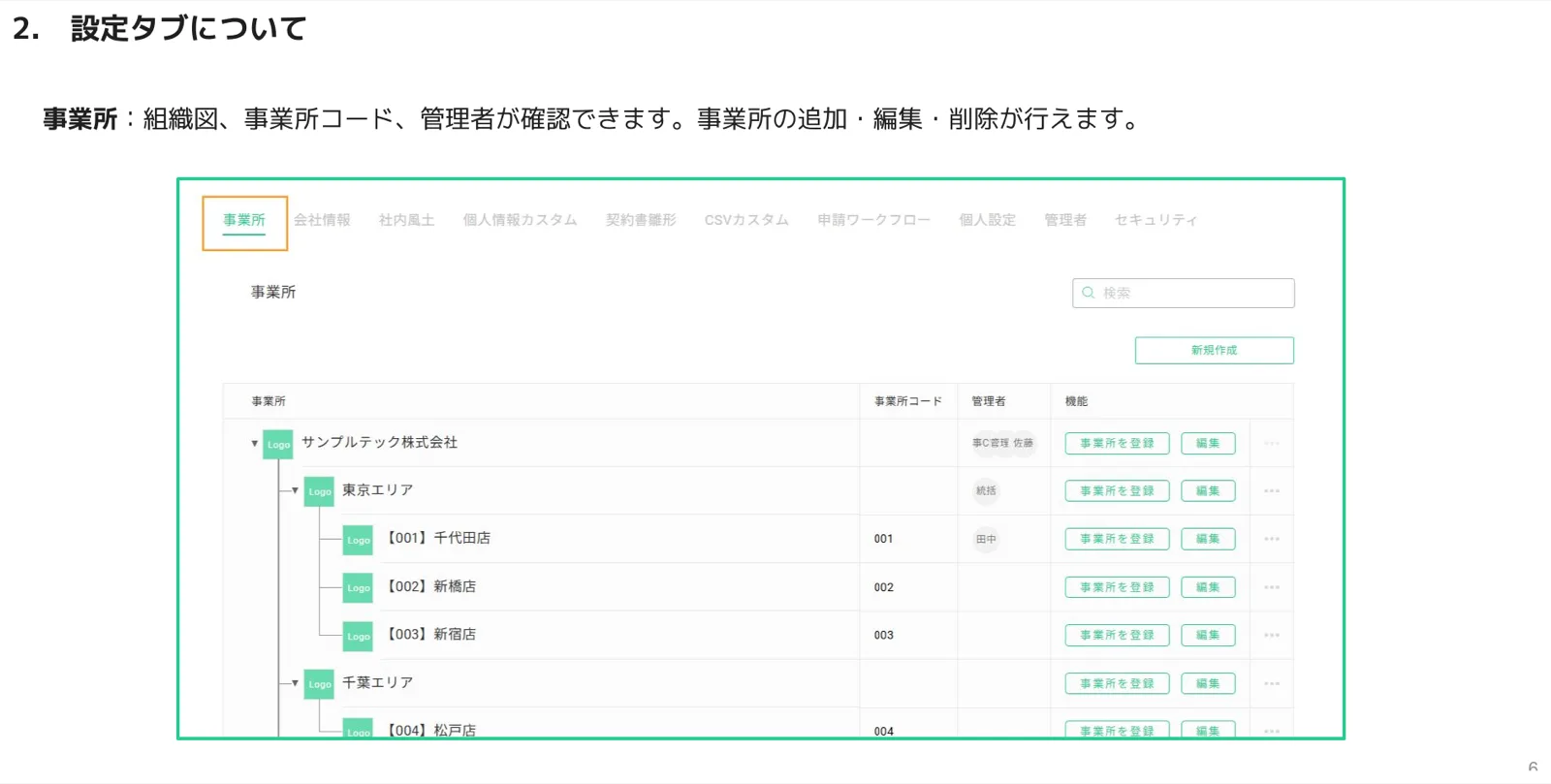The height and width of the screenshot is (784, 1551).
Task: Open more options for 【003】新宿店 row
Action: tap(1272, 635)
